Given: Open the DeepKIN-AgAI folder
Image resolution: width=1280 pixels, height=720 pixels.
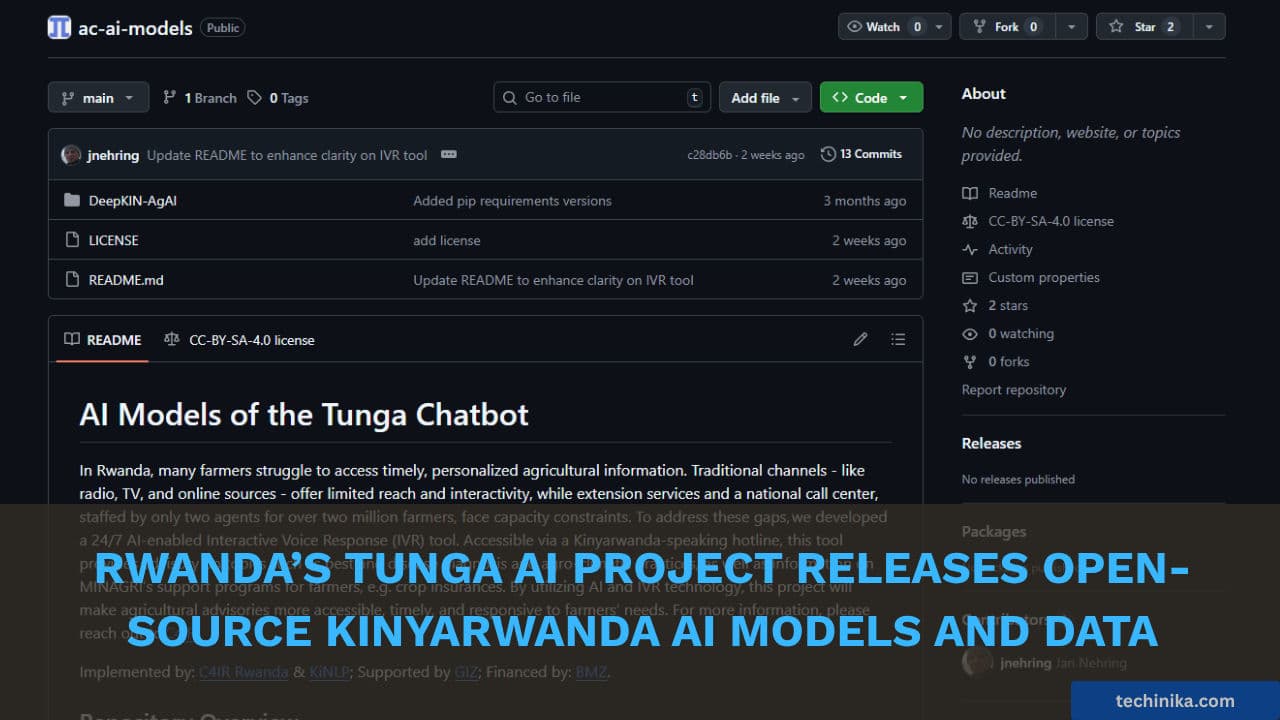Looking at the screenshot, I should pos(133,201).
